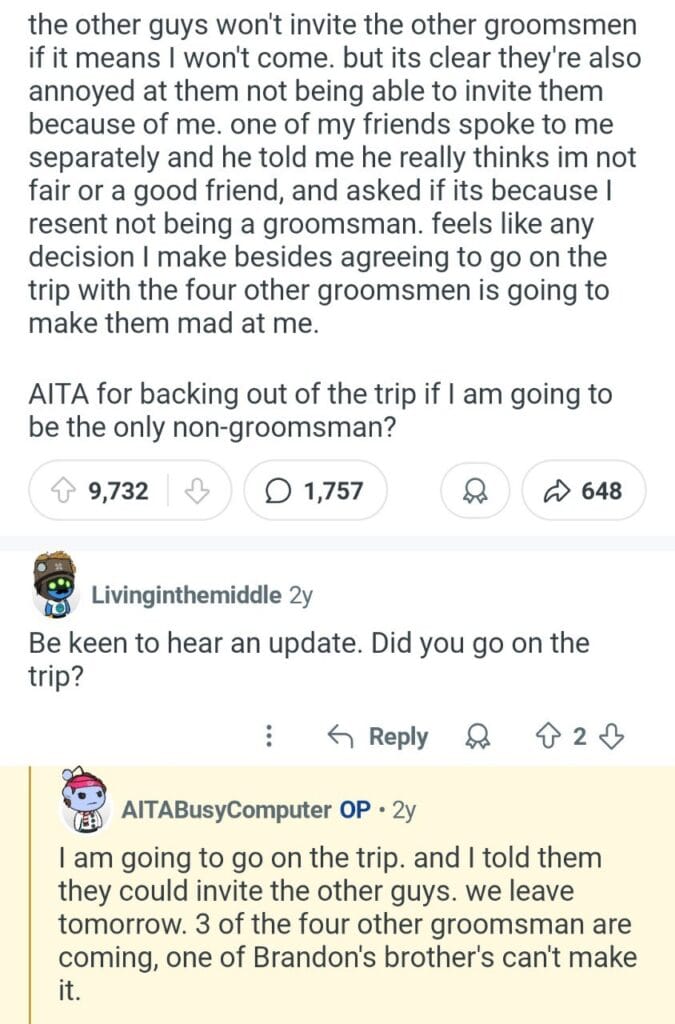The image size is (675, 1024).
Task: Open the three-dot menu on Livinginthemiddle's comment
Action: coord(268,737)
